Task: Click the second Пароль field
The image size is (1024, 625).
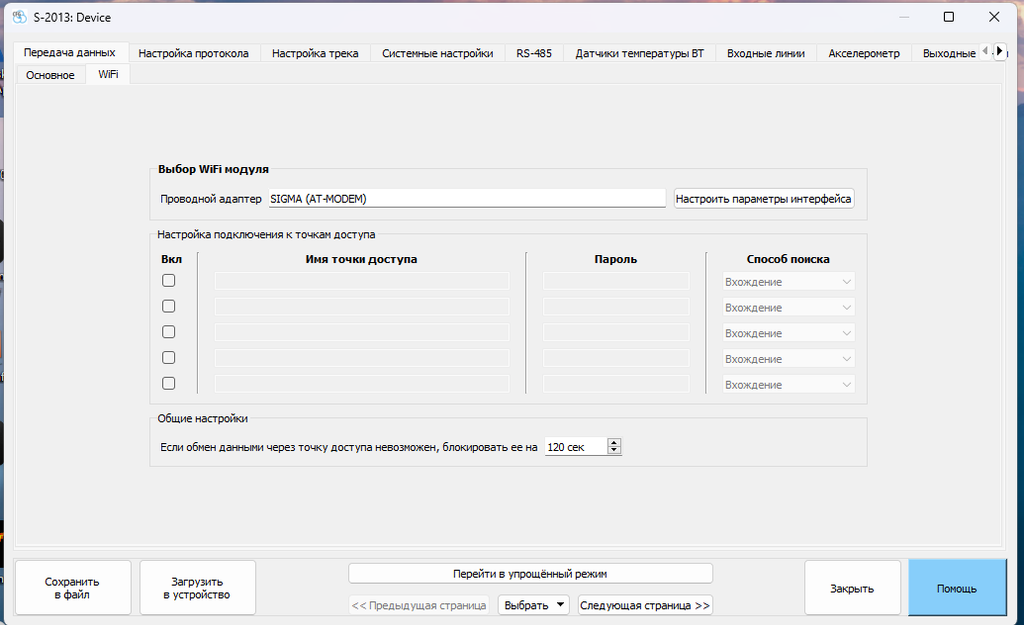Action: point(616,307)
